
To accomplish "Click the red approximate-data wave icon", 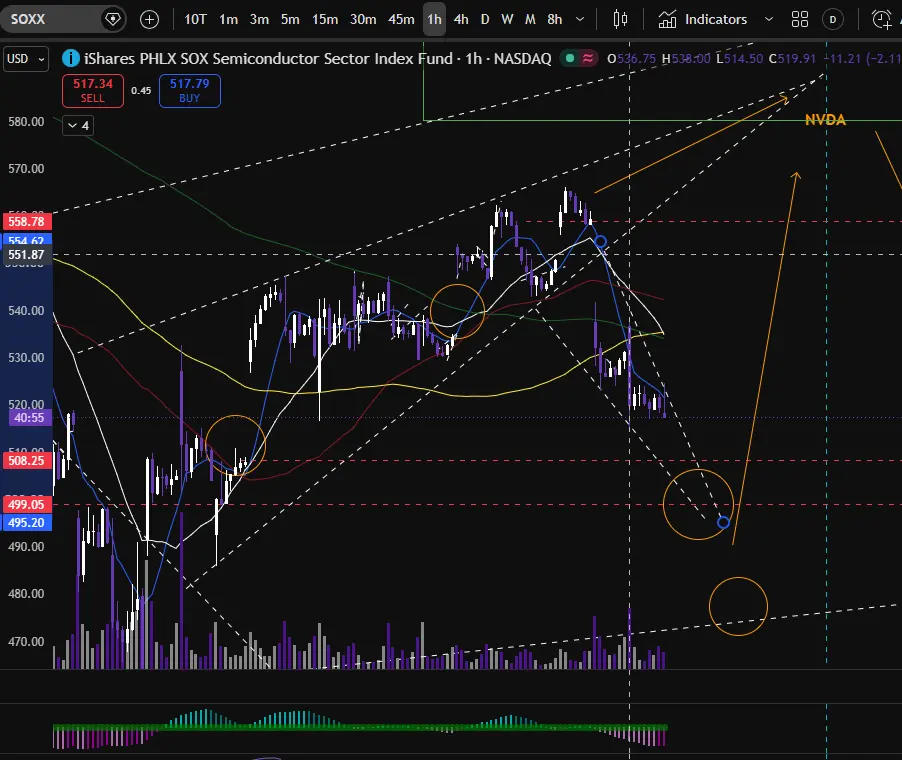I will click(588, 58).
